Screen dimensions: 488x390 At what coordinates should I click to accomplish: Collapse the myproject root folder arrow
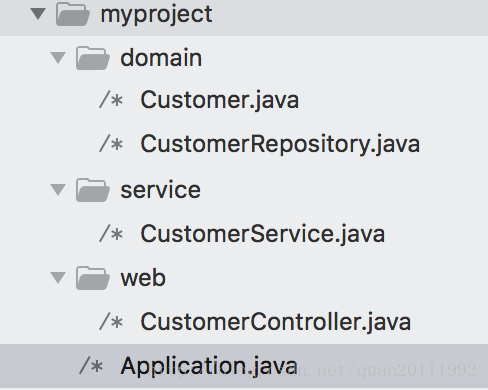coord(38,14)
